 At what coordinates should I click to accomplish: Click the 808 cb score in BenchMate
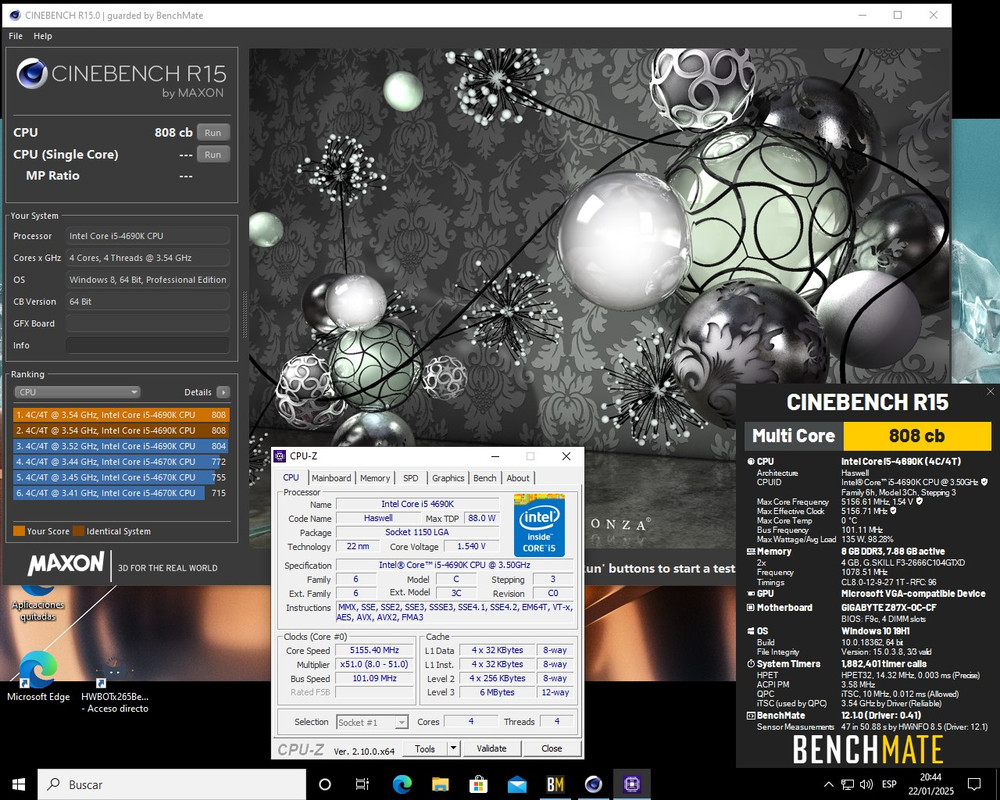coord(916,436)
